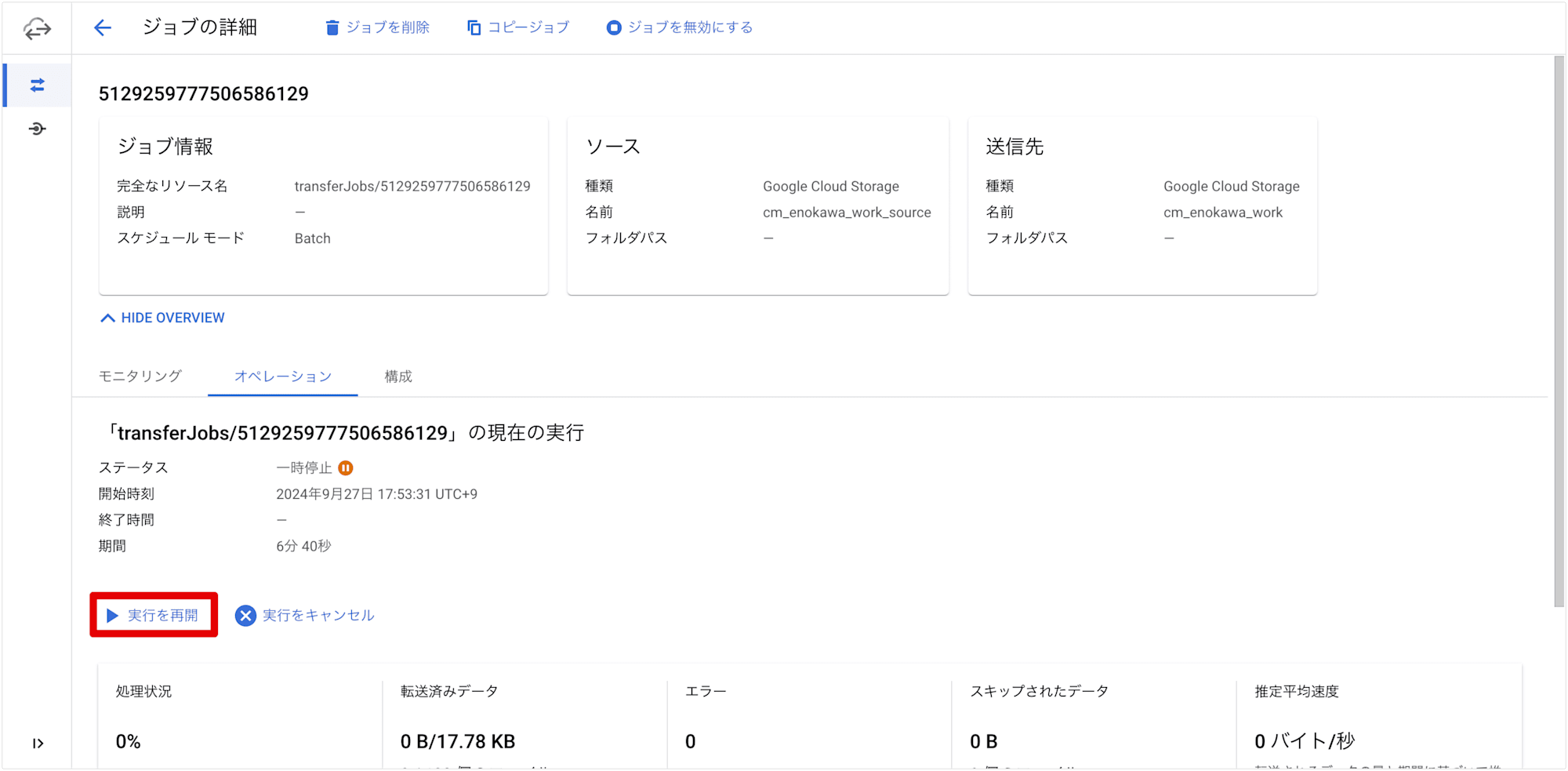Collapse overview with HIDE OVERVIEW

point(163,318)
